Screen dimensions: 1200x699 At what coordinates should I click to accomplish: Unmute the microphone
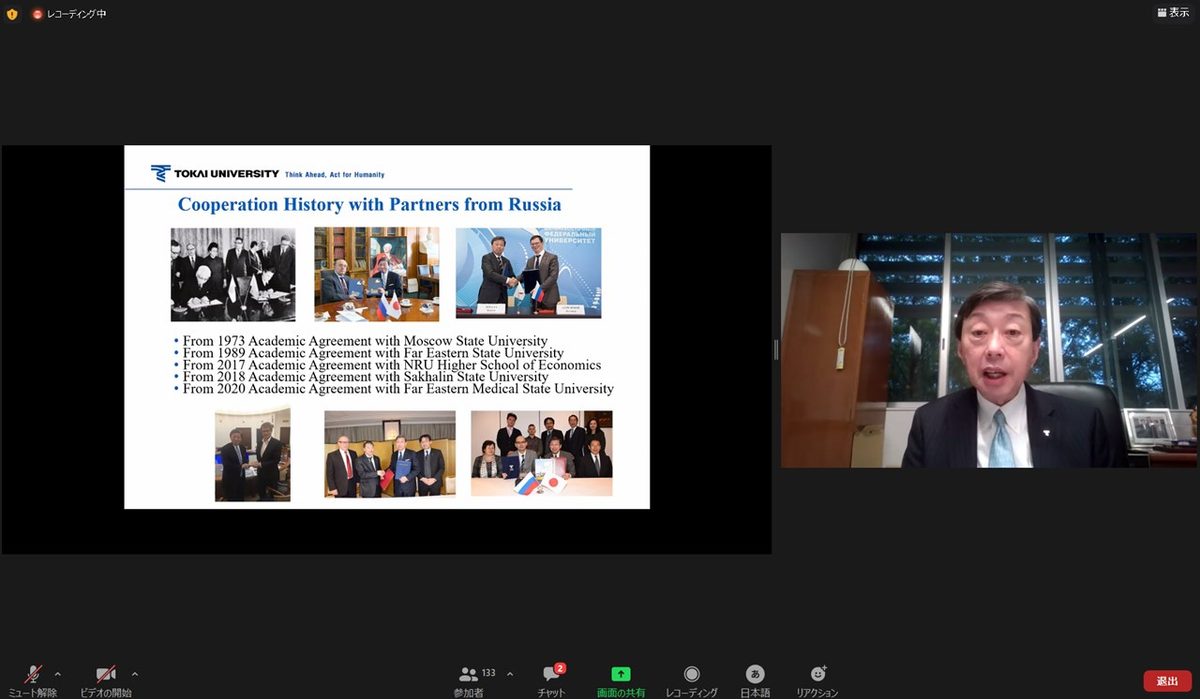[x=33, y=680]
